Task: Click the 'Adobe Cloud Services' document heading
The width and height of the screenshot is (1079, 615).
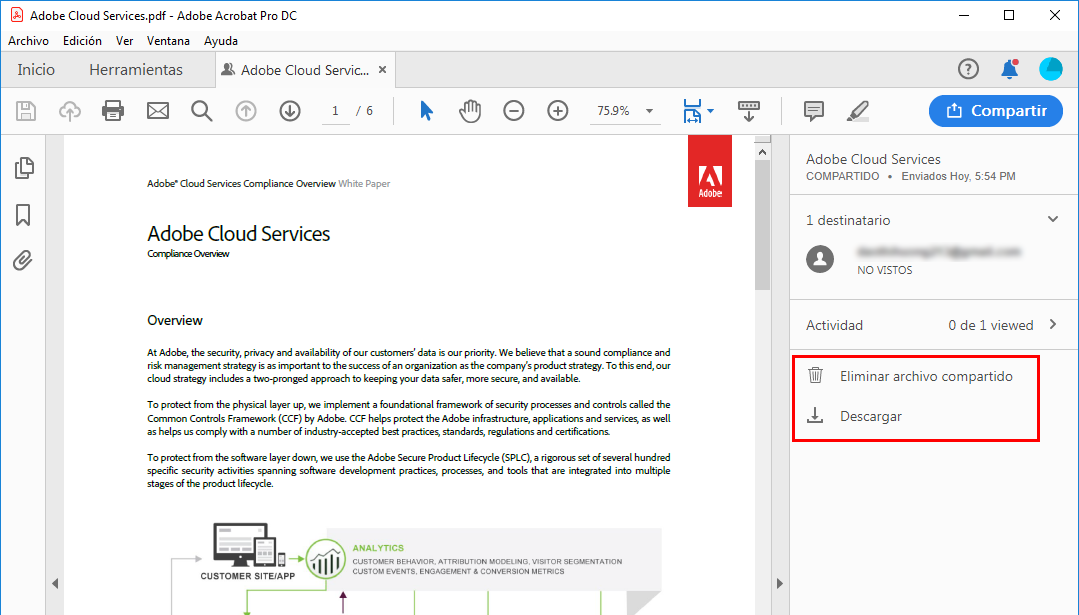Action: 238,234
